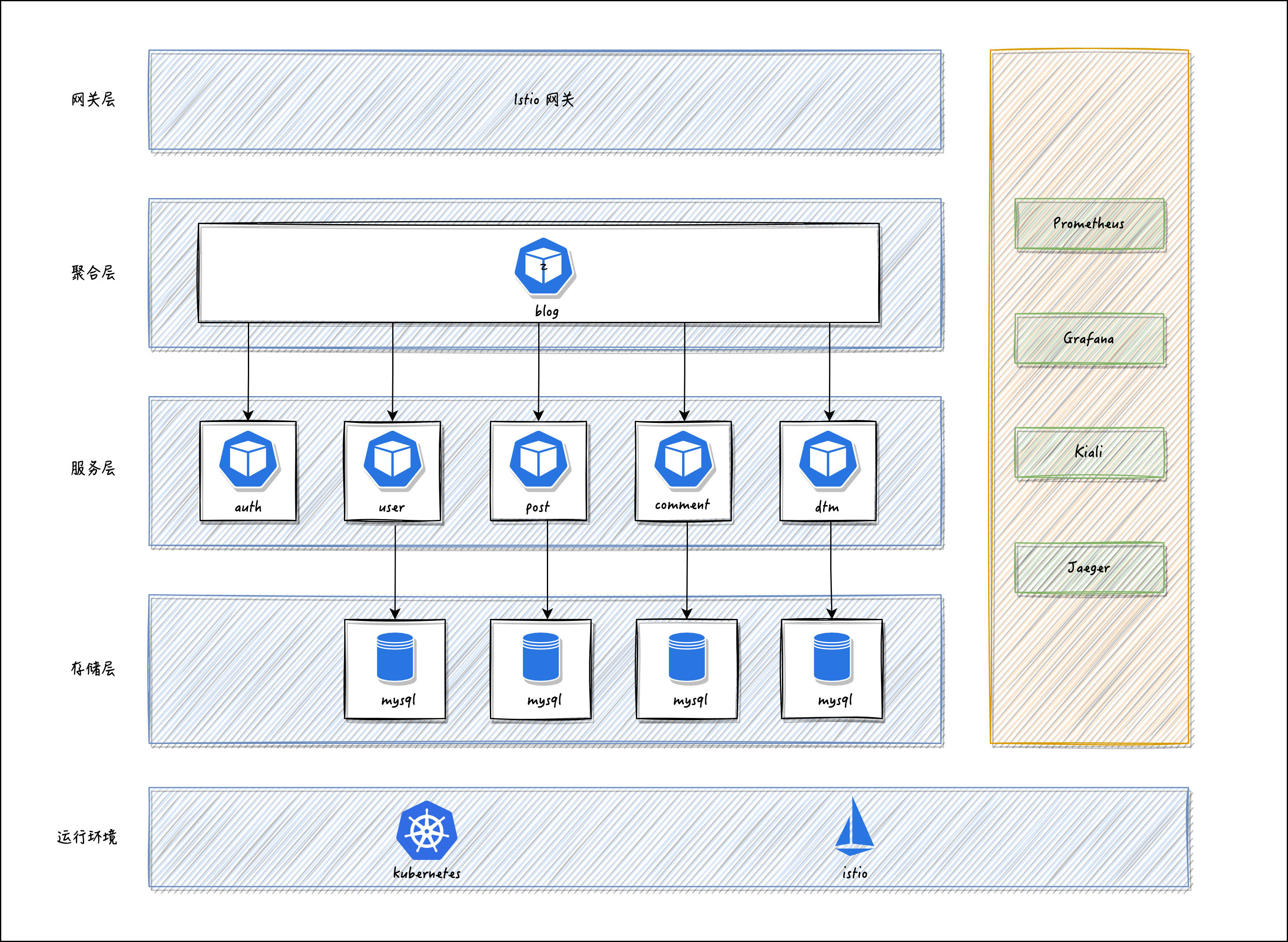Select mysql database icon under user

pos(395,657)
